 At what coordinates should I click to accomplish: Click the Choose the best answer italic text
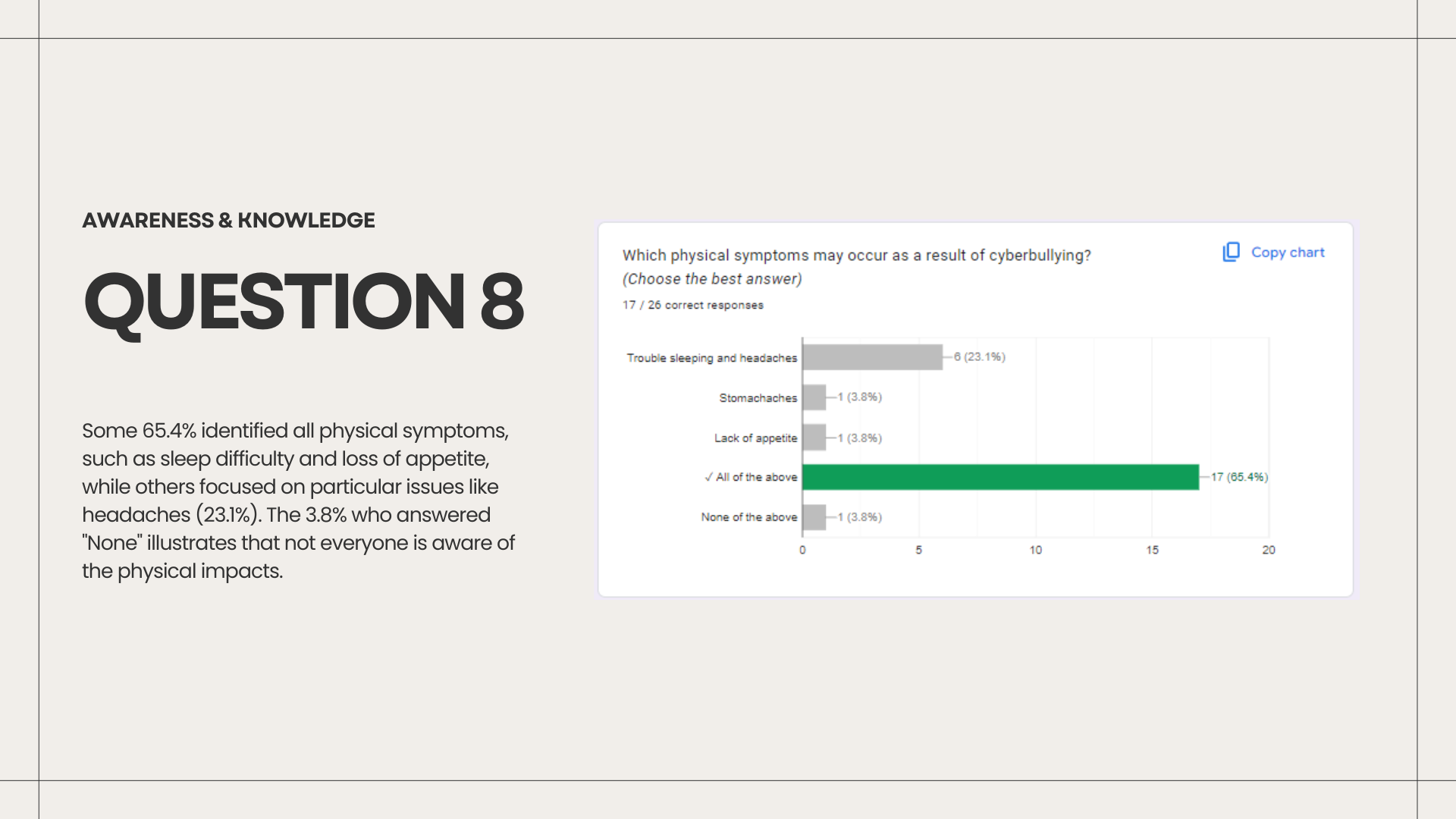(x=712, y=279)
